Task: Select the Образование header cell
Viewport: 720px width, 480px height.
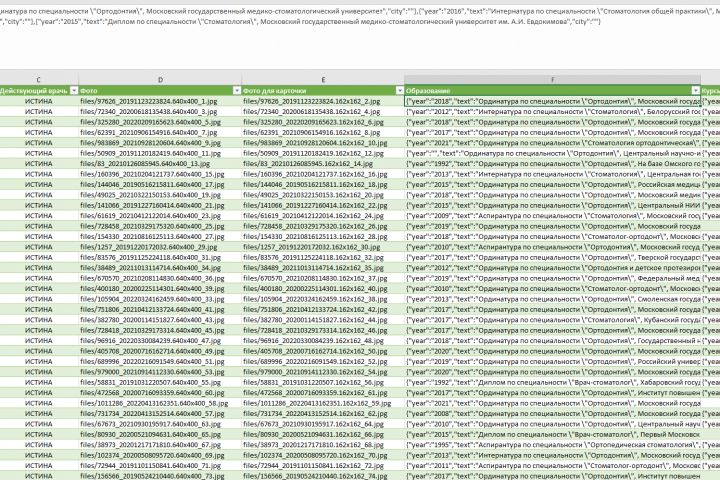Action: (x=552, y=91)
